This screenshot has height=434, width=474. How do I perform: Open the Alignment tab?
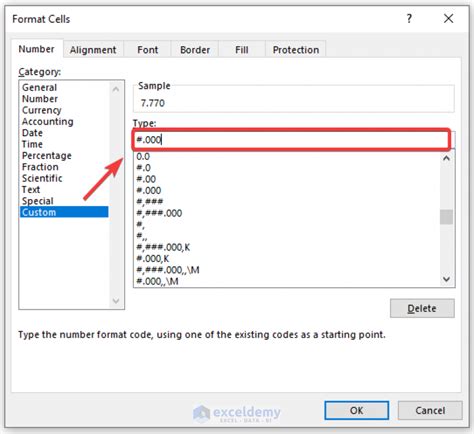click(93, 50)
